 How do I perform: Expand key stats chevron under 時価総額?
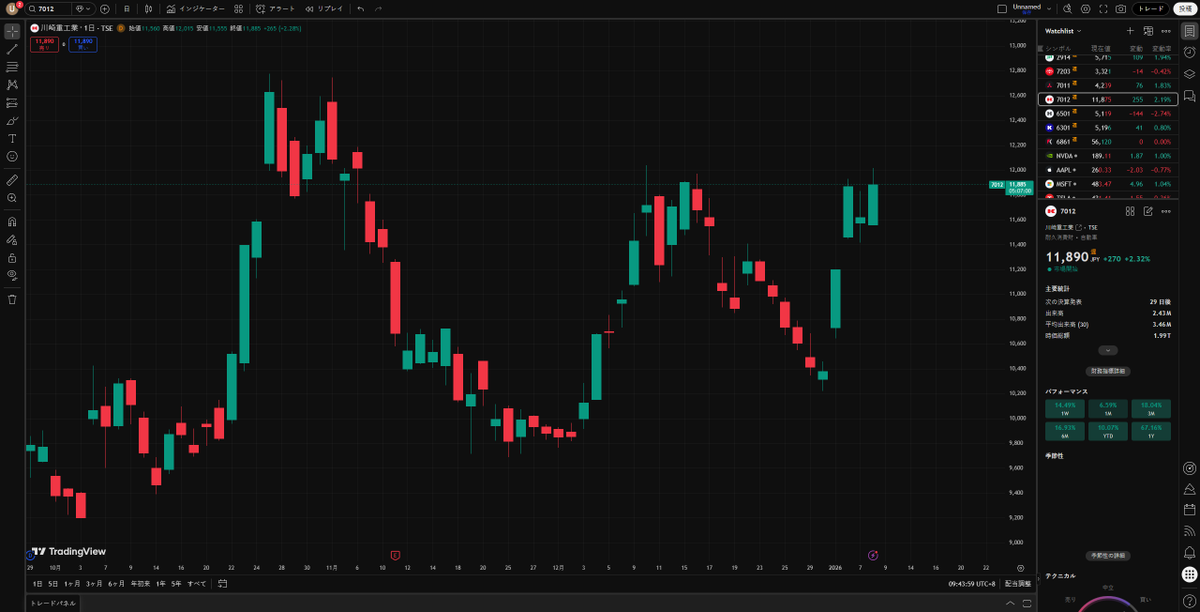coord(1107,350)
